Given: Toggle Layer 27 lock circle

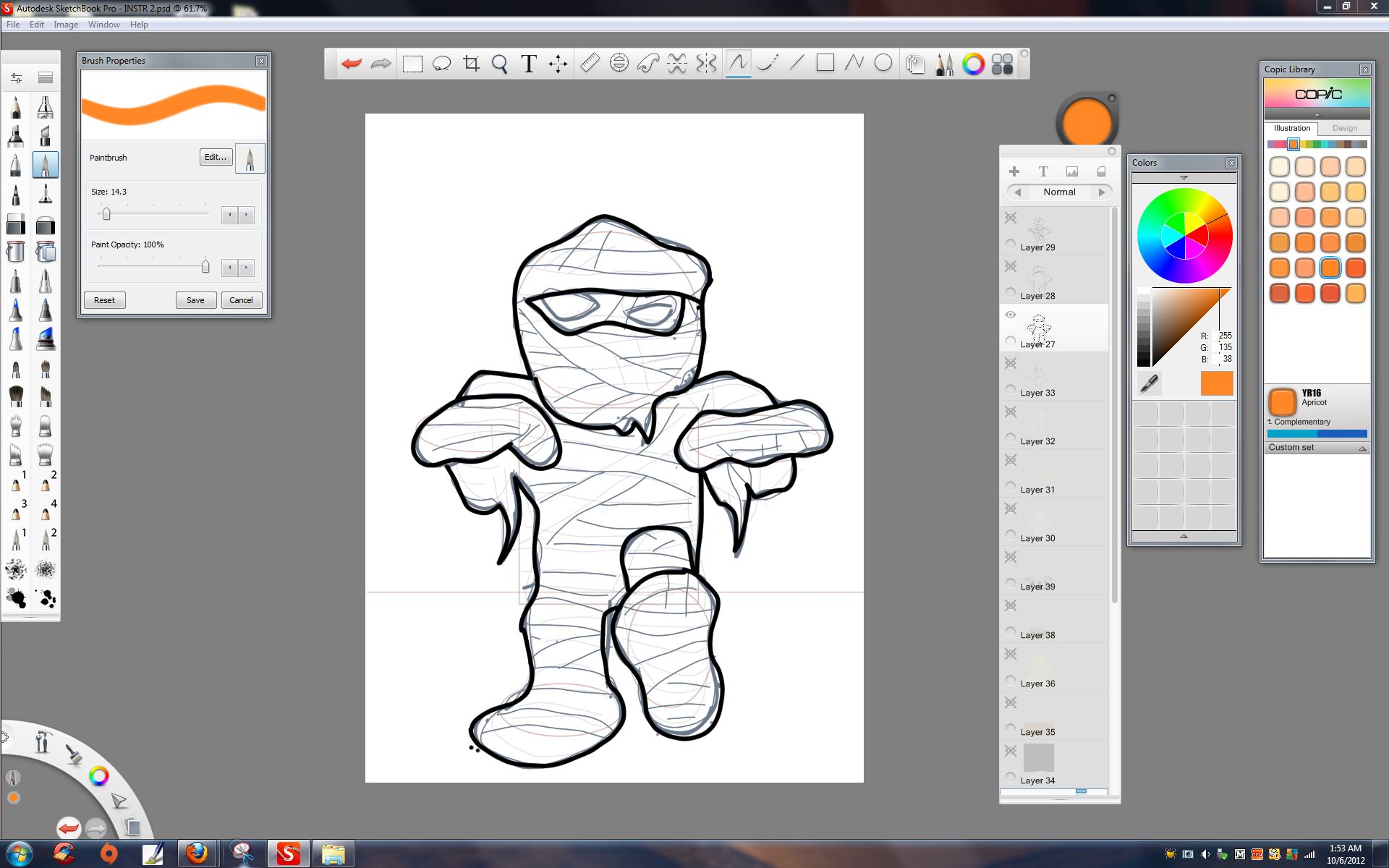Looking at the screenshot, I should click(x=1011, y=341).
